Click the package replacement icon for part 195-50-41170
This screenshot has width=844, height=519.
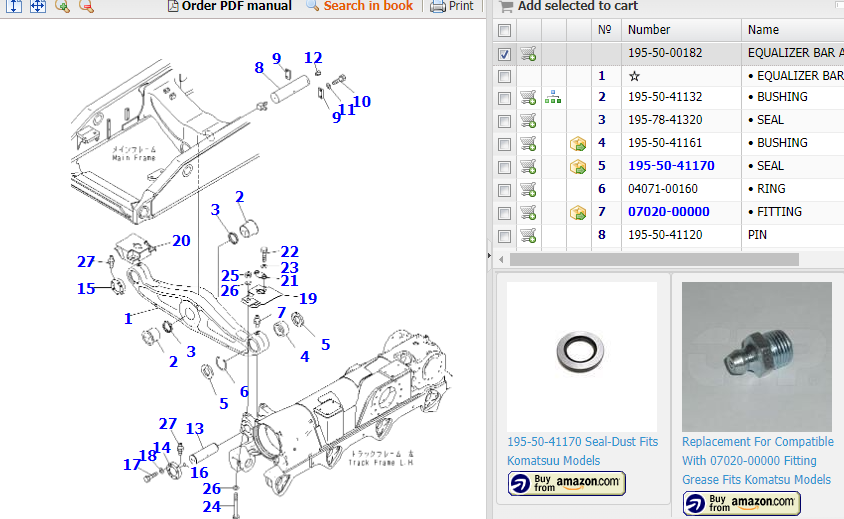pyautogui.click(x=578, y=166)
